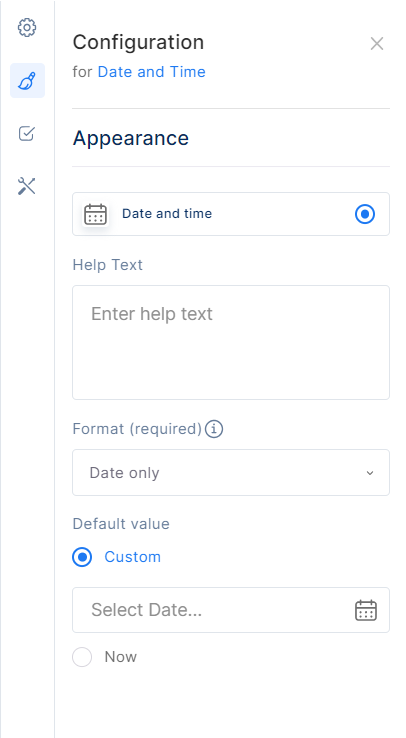Open the calendar picker in Select Date field
Screen dimensions: 406x738
(366, 610)
